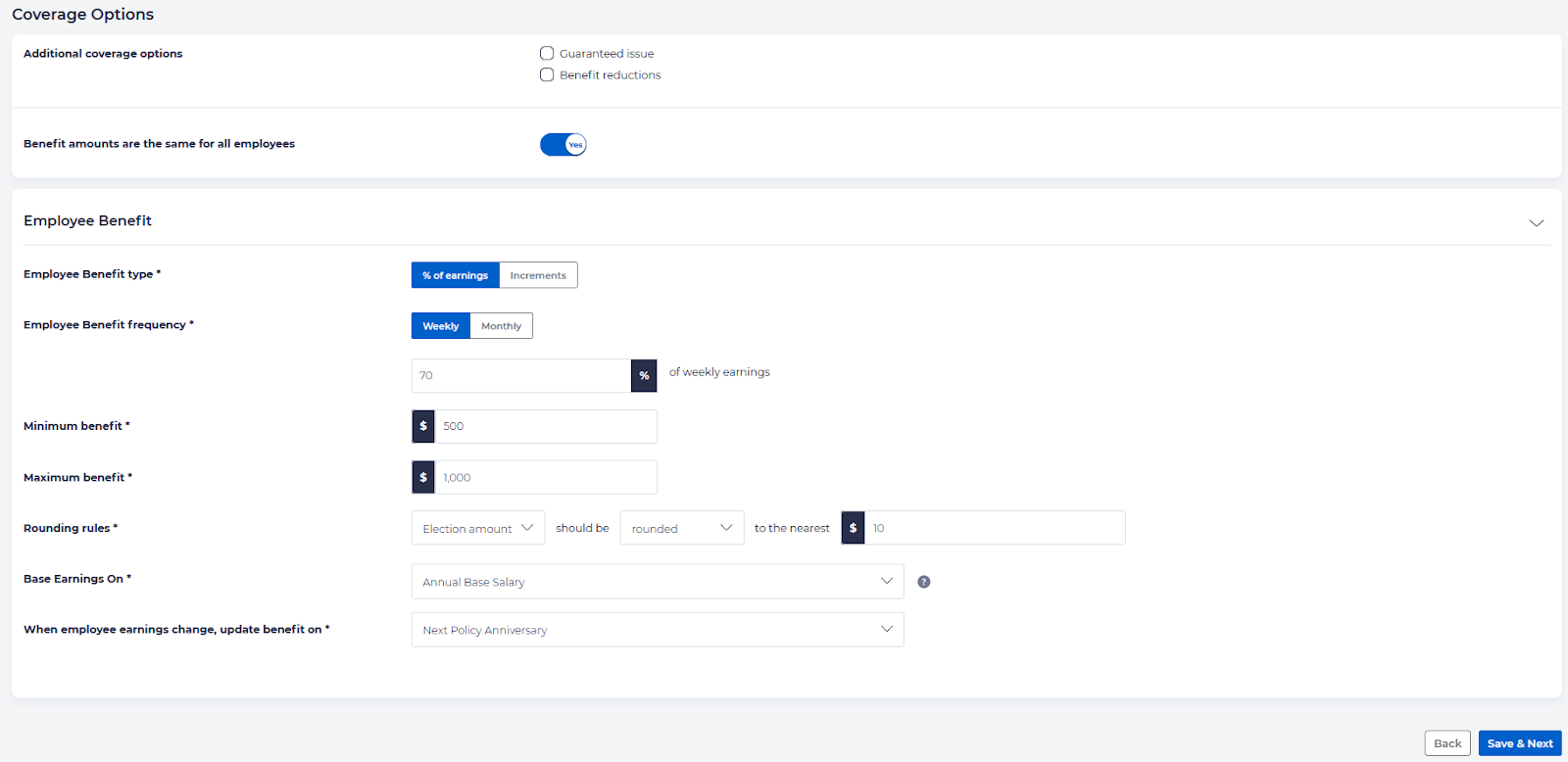Enable the Guaranteed issue checkbox
The image size is (1568, 762).
pos(547,54)
